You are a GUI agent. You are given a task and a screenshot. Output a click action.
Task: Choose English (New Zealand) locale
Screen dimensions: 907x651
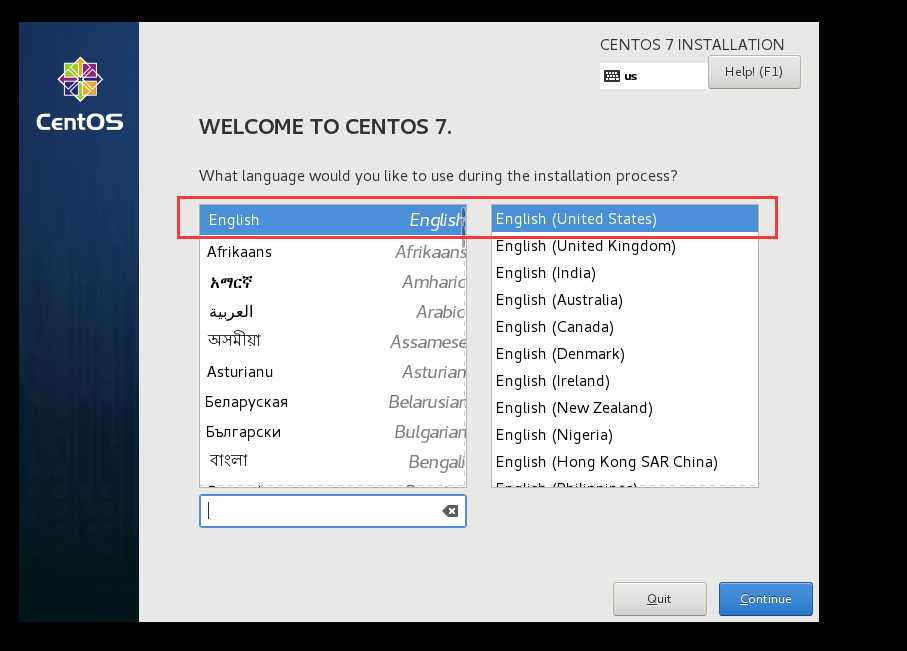coord(625,408)
